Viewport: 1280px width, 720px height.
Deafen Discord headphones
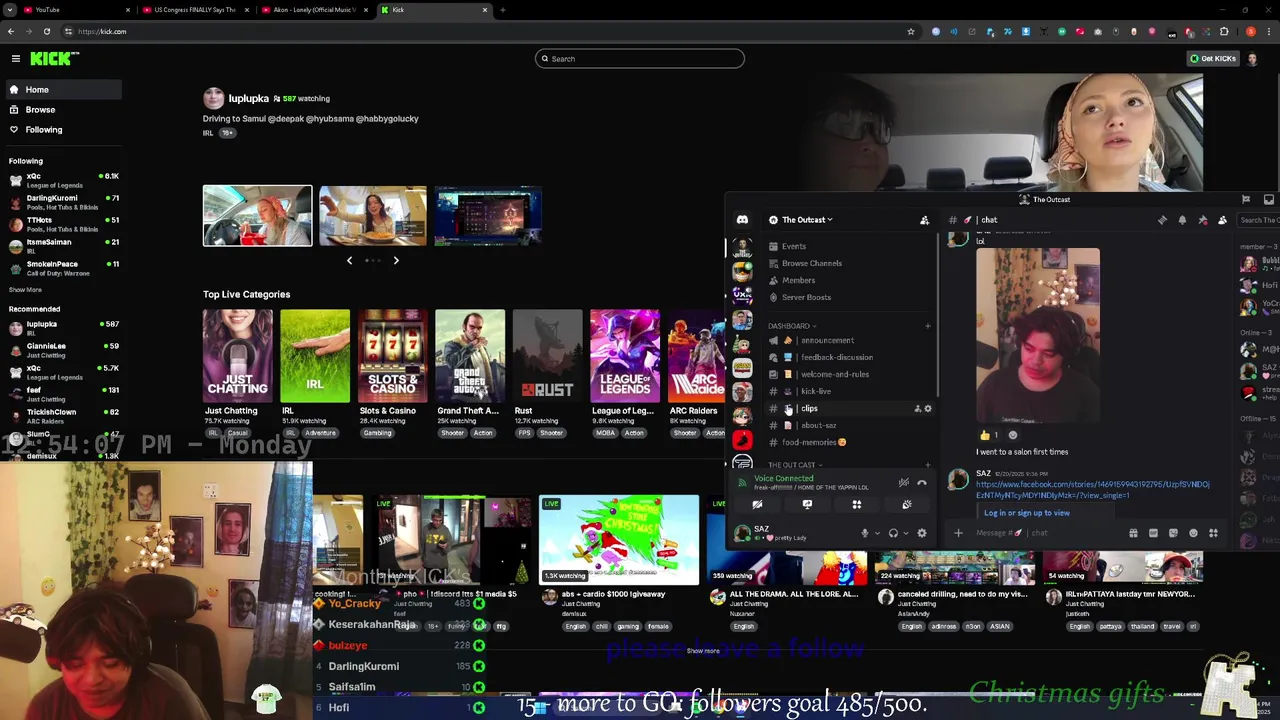(893, 534)
